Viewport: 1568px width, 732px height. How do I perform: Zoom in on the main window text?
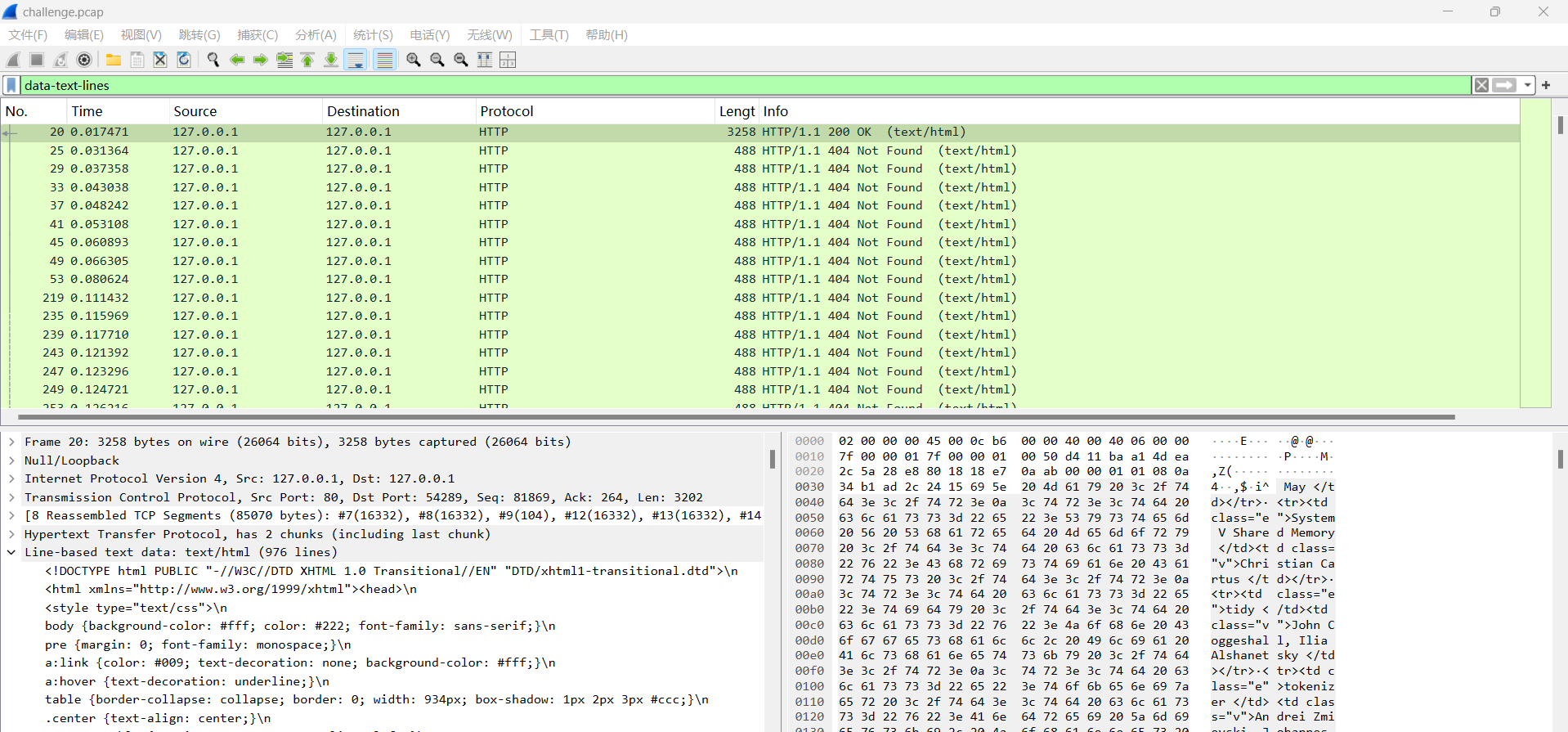click(x=414, y=60)
